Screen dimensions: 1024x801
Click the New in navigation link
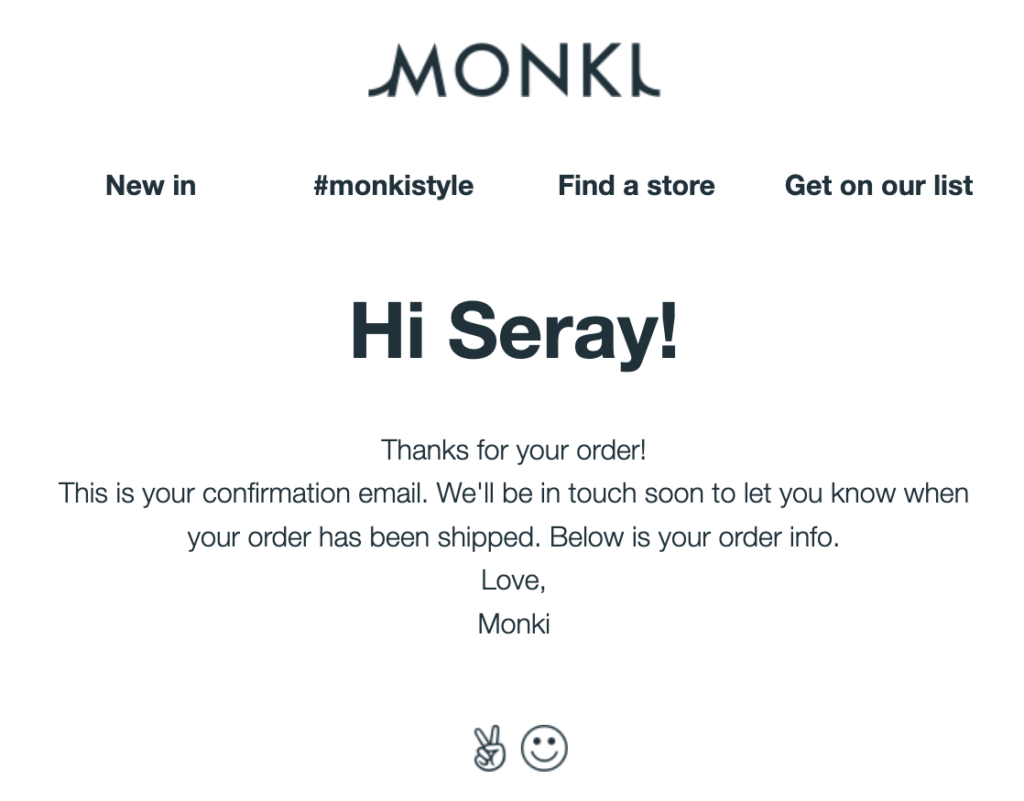150,185
